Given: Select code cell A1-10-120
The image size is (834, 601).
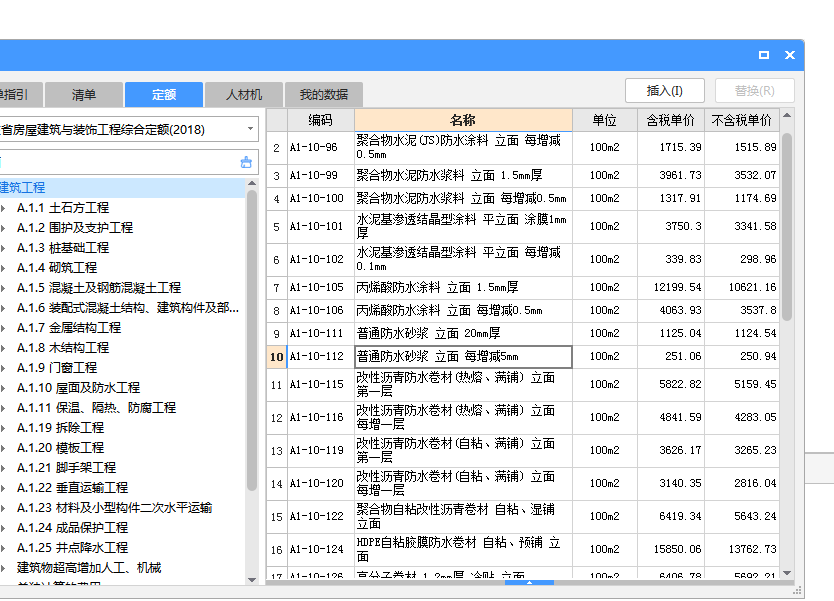Looking at the screenshot, I should click(x=321, y=483).
